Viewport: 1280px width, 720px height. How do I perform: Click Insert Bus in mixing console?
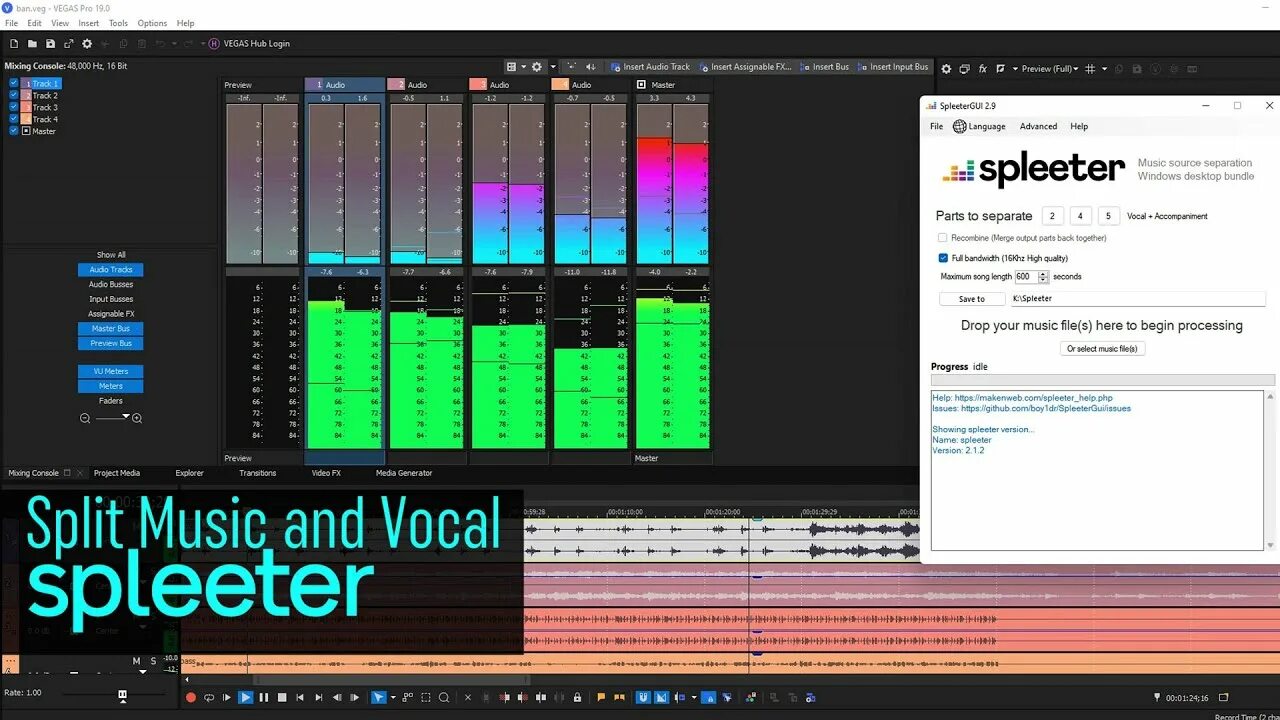click(x=825, y=67)
